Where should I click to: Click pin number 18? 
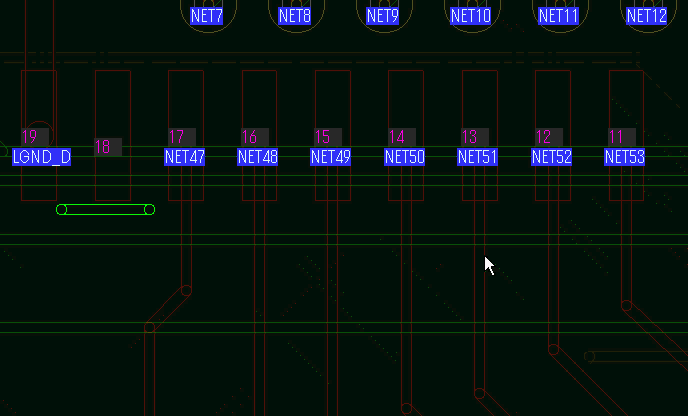(108, 147)
